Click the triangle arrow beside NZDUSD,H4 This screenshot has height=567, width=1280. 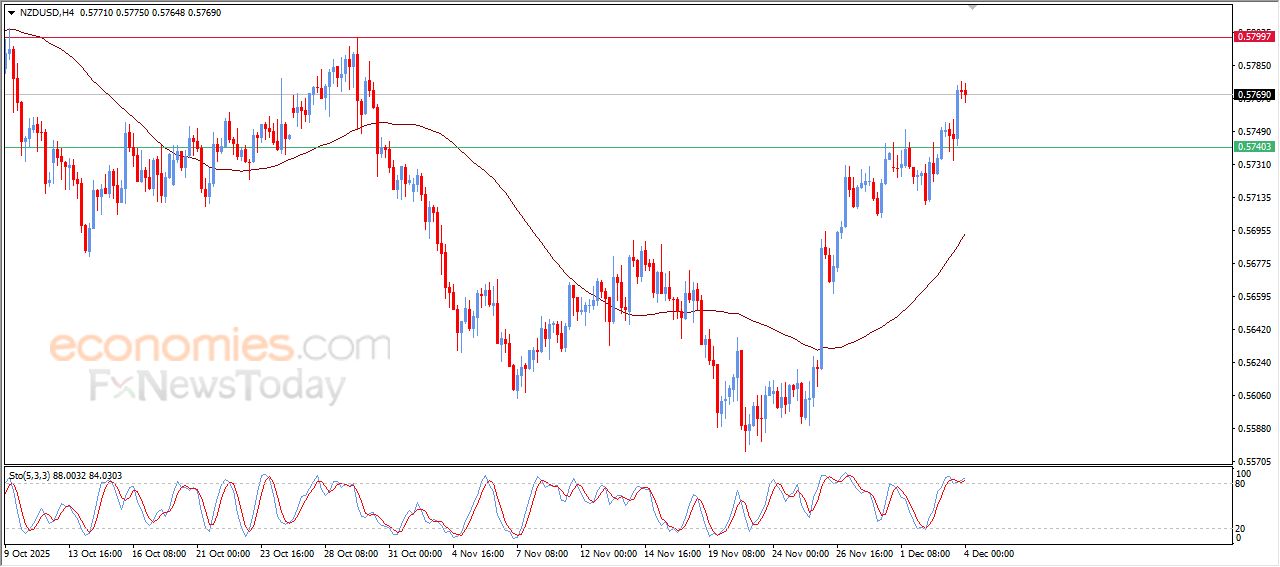click(11, 13)
